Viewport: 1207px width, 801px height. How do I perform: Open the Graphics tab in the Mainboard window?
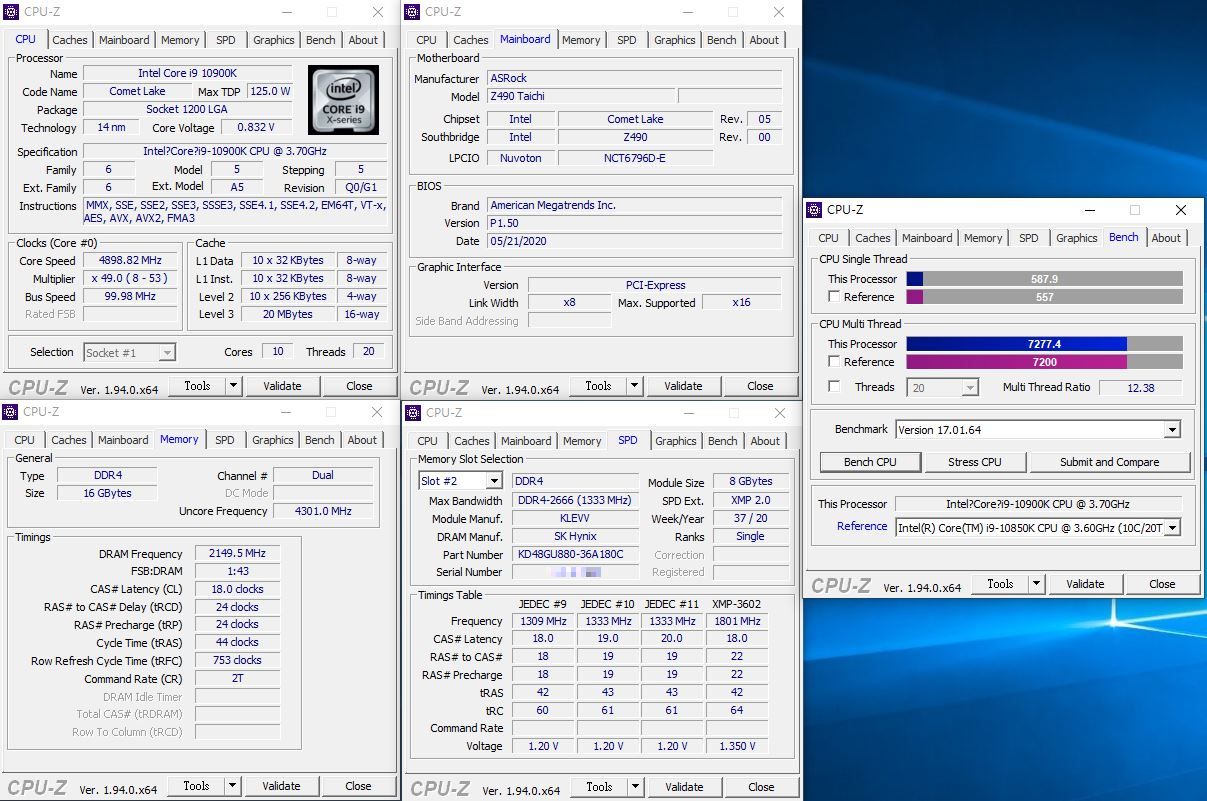675,40
